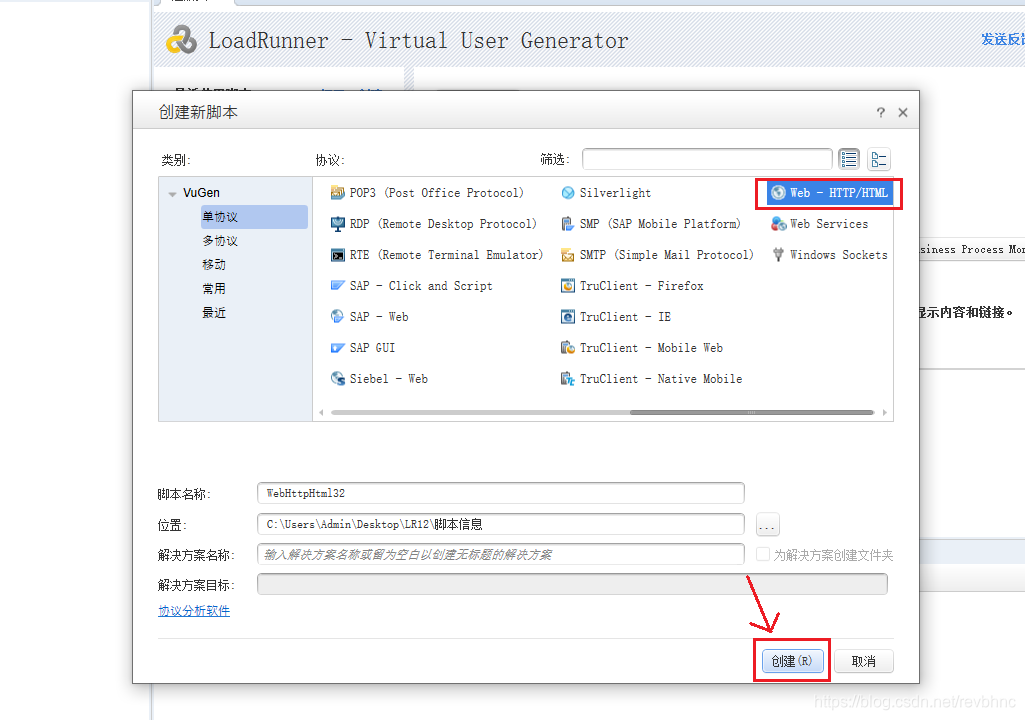Viewport: 1025px width, 720px height.
Task: Switch to detailed list view mode
Action: tap(849, 158)
